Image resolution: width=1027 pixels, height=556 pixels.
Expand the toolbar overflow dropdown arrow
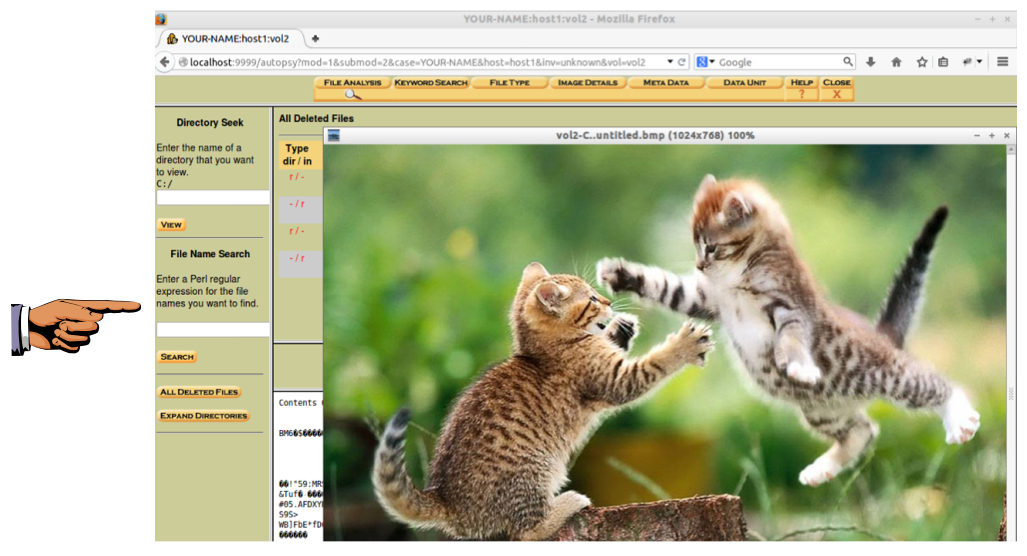coord(979,62)
